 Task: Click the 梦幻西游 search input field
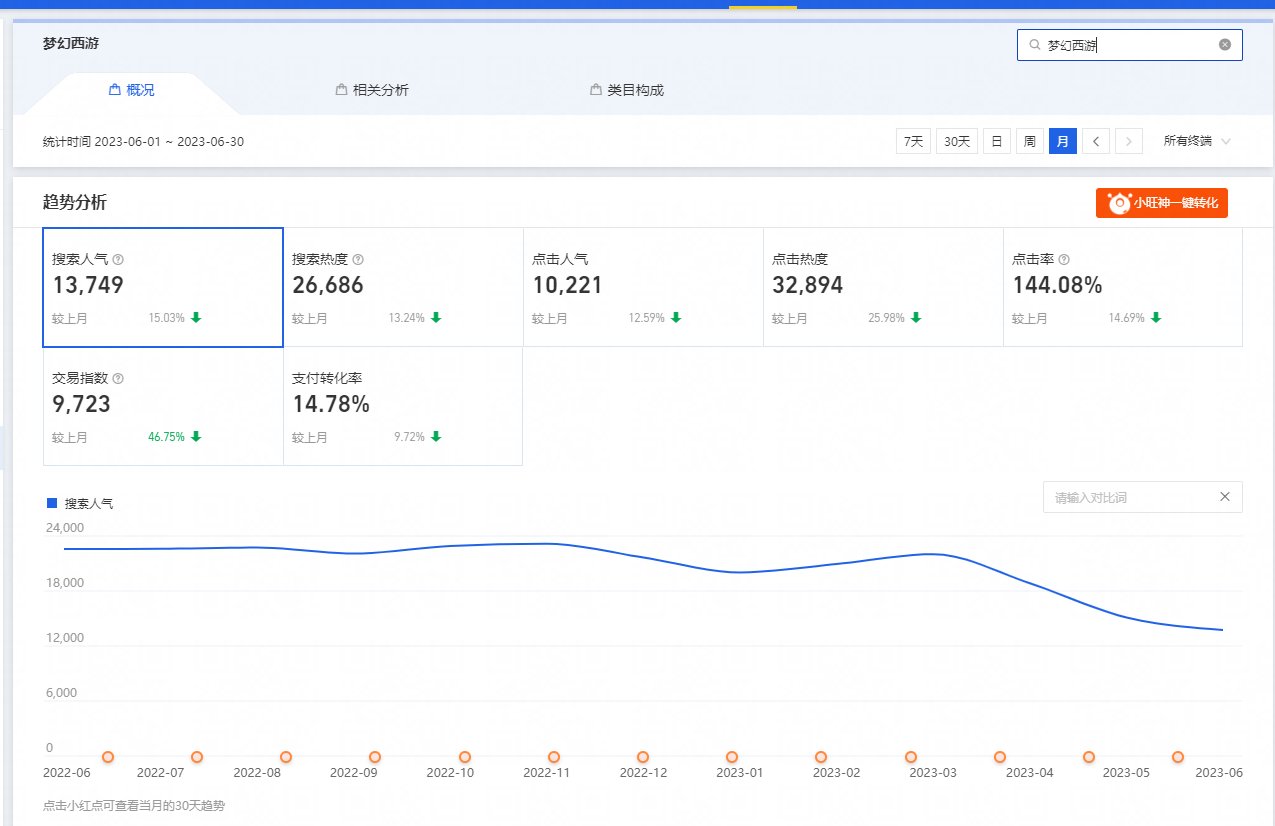click(1130, 45)
